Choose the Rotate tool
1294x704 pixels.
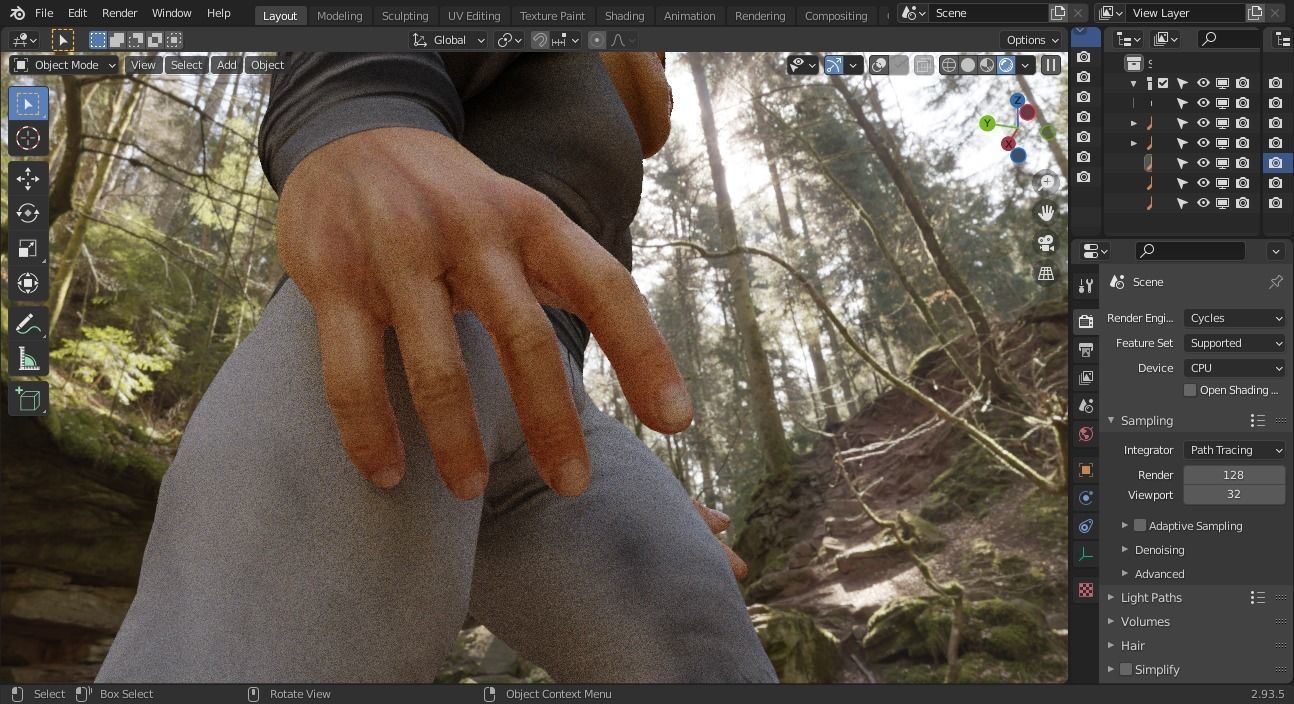(x=28, y=213)
